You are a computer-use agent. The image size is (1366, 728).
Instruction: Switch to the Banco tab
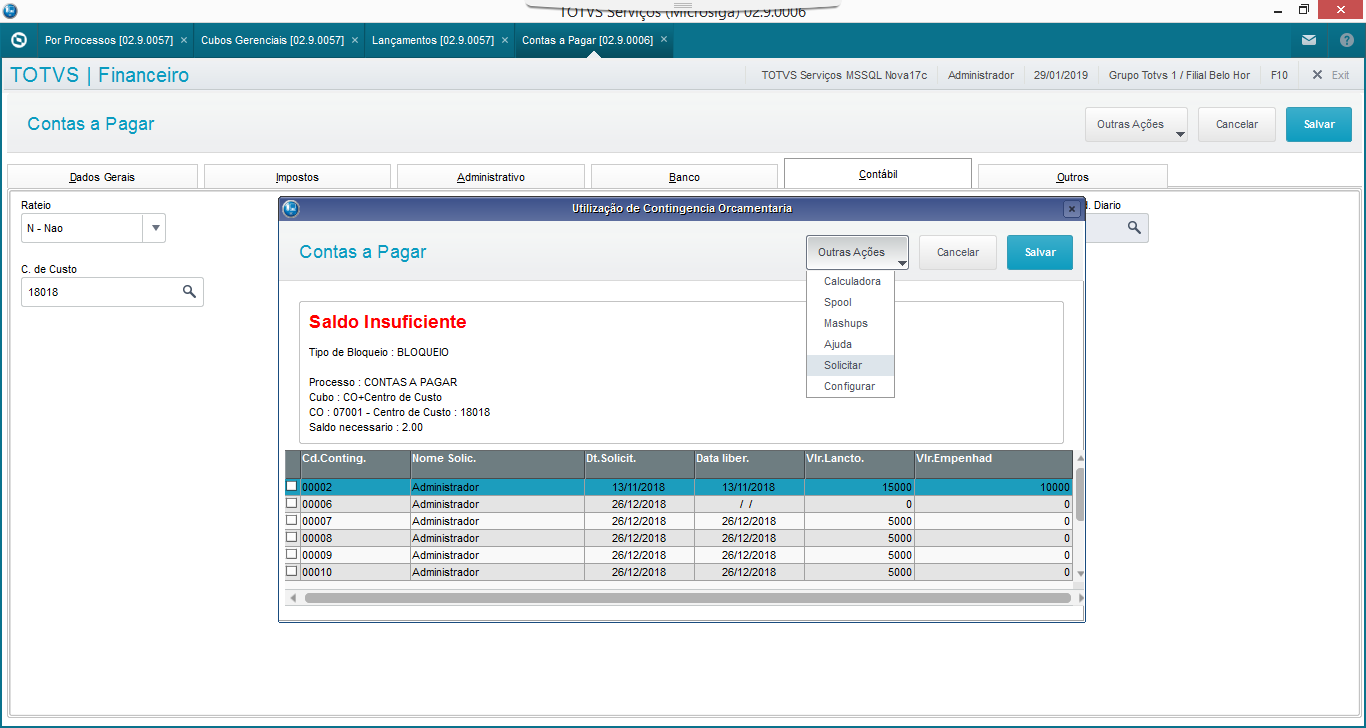coord(684,177)
